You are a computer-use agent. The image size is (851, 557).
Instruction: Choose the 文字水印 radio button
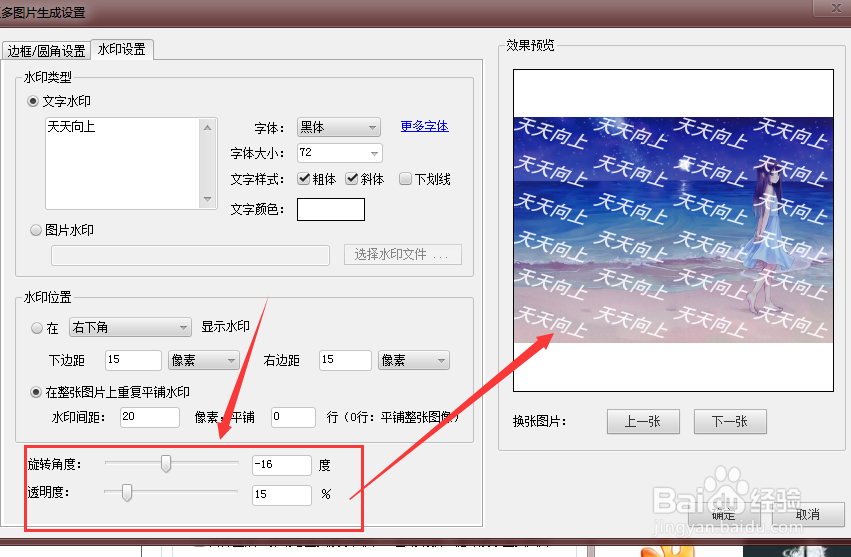[x=33, y=102]
